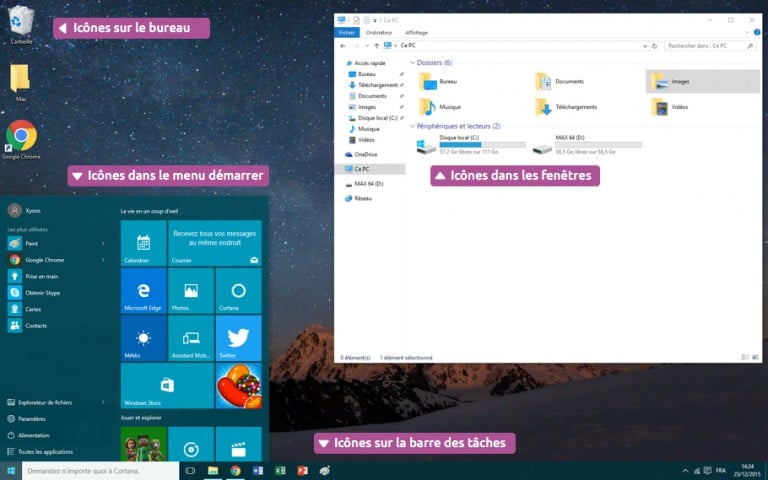Click Obtenir Skype in the start menu
This screenshot has width=768, height=480.
(x=54, y=293)
